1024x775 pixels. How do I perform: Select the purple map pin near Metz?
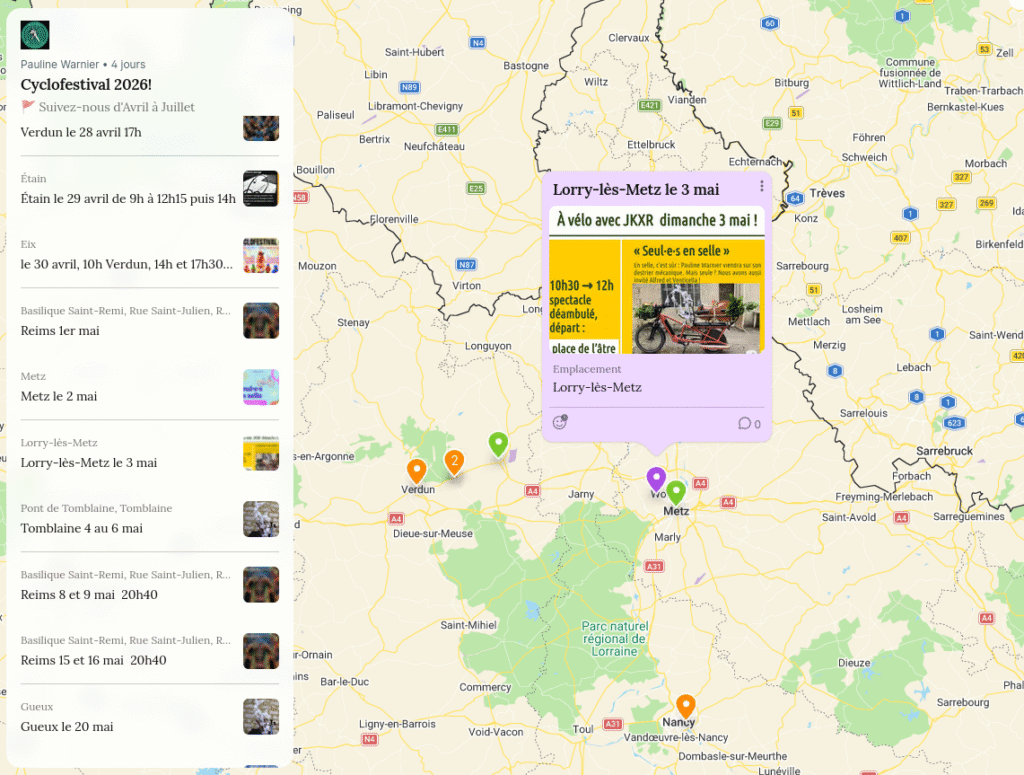[656, 478]
